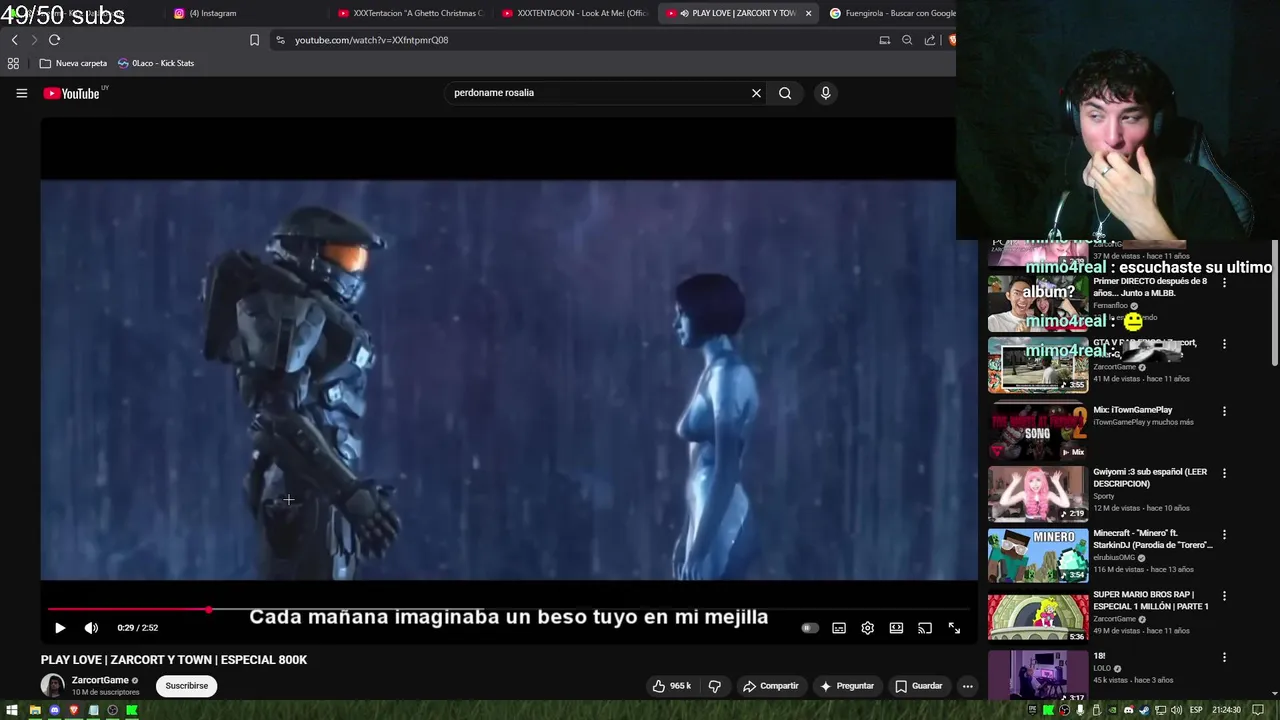This screenshot has height=720, width=1280.
Task: Dislike the PLAY LOVE video
Action: 714,686
